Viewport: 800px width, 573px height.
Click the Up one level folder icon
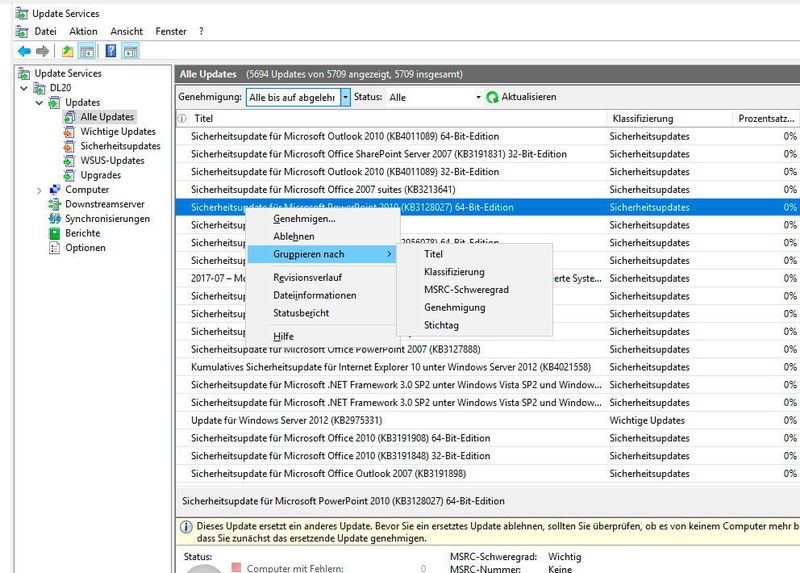pyautogui.click(x=67, y=51)
